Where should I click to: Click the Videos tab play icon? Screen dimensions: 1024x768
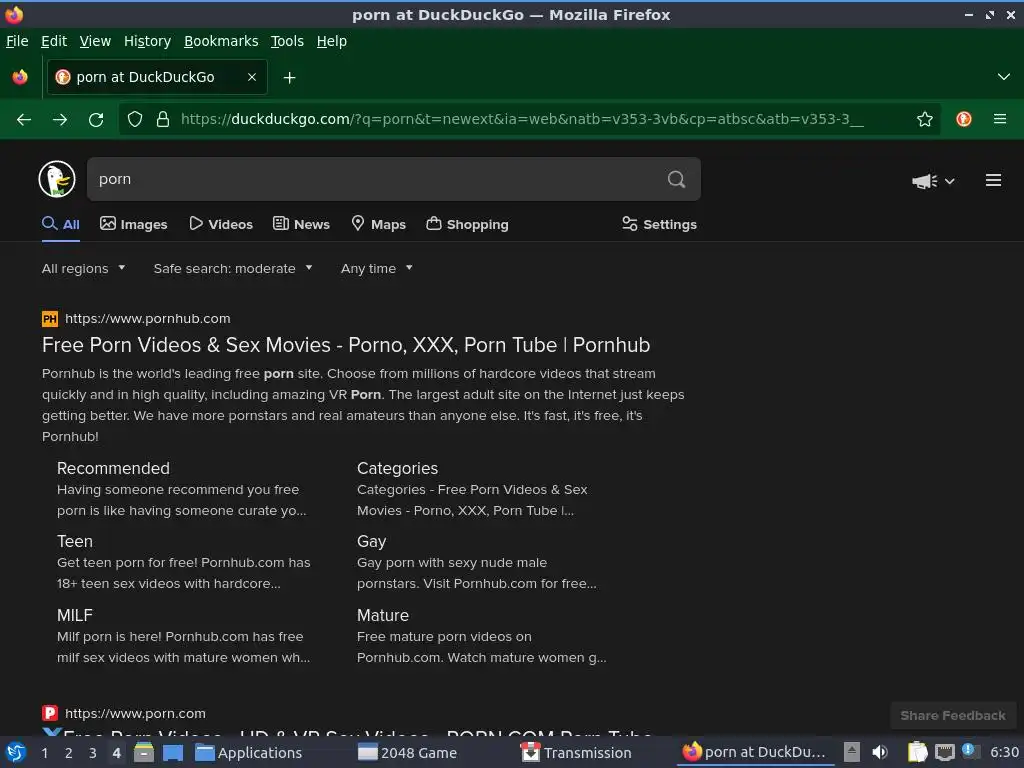(196, 223)
